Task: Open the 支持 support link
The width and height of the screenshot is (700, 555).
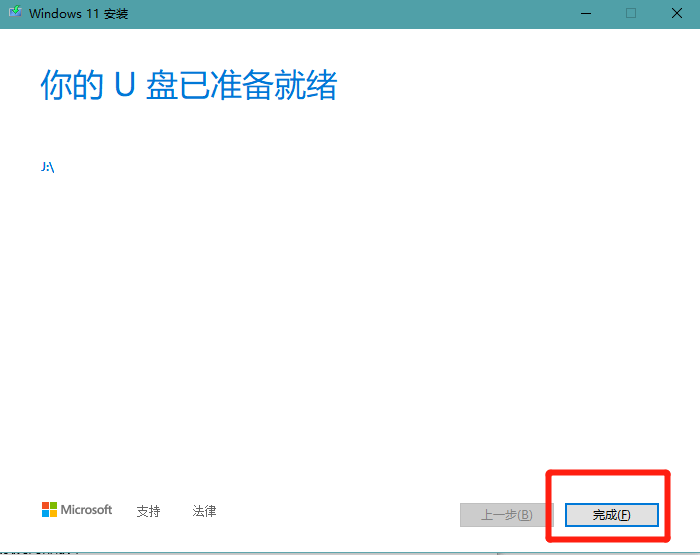Action: point(148,511)
